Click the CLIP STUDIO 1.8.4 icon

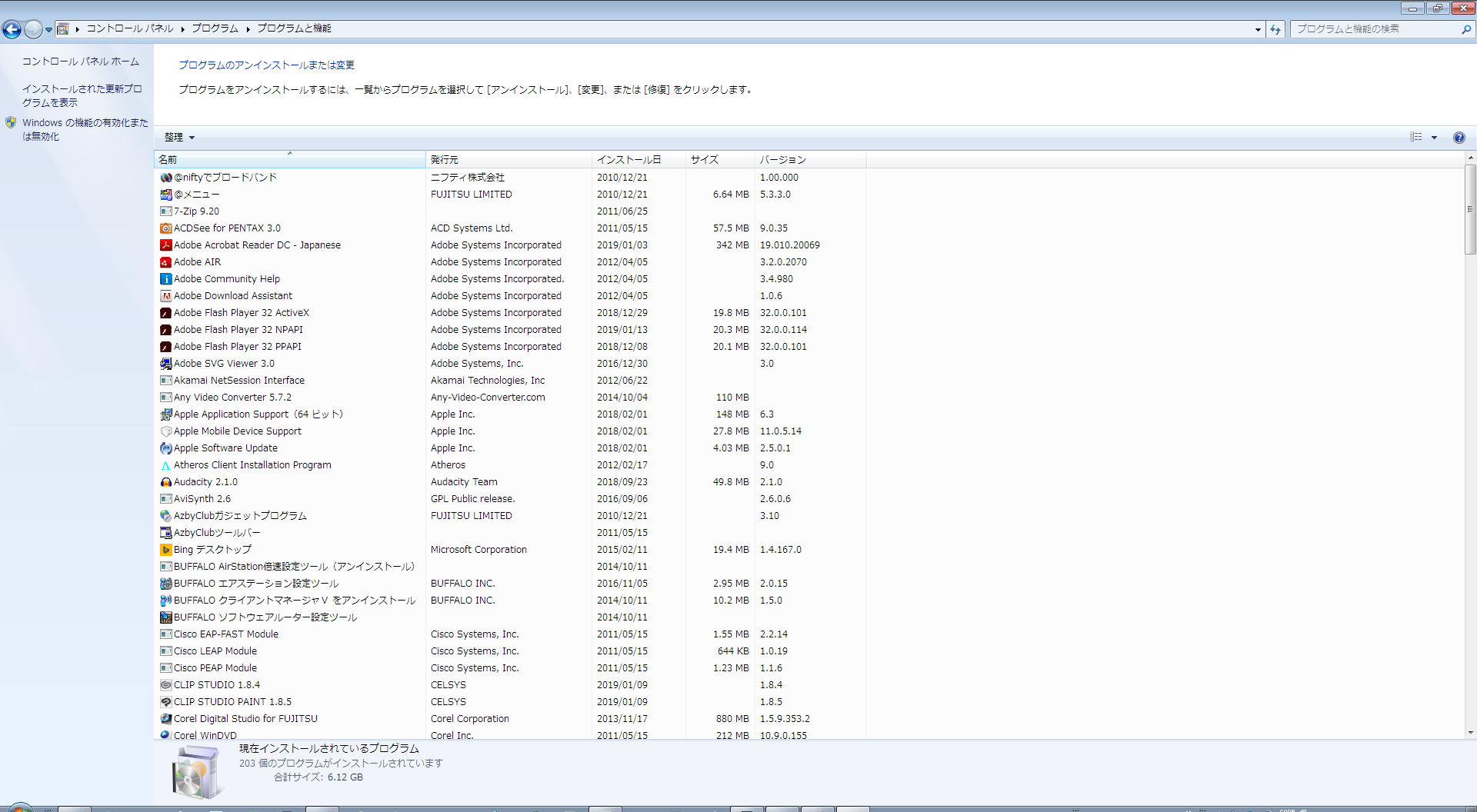click(165, 685)
